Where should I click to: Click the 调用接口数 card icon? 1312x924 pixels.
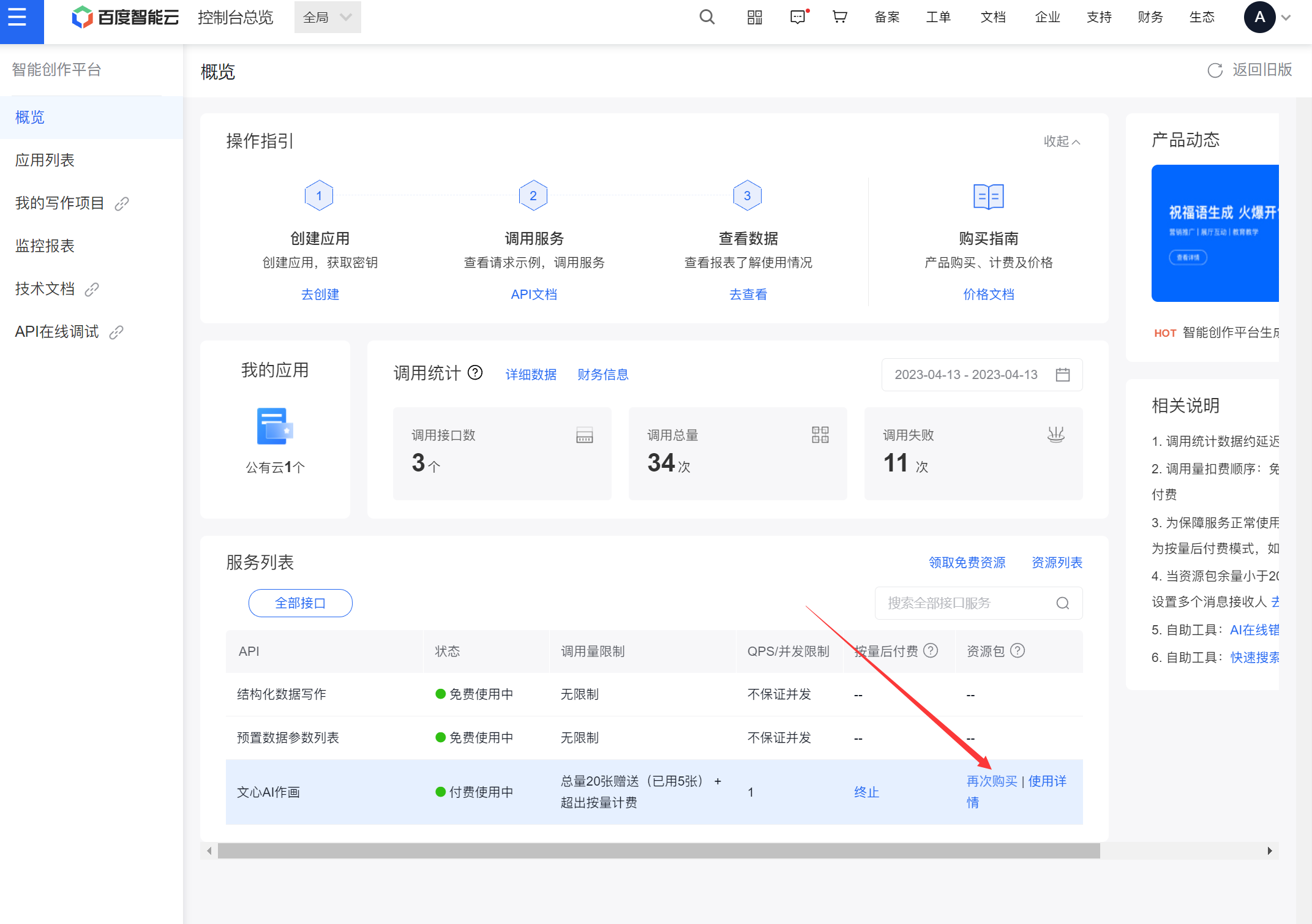pyautogui.click(x=584, y=435)
